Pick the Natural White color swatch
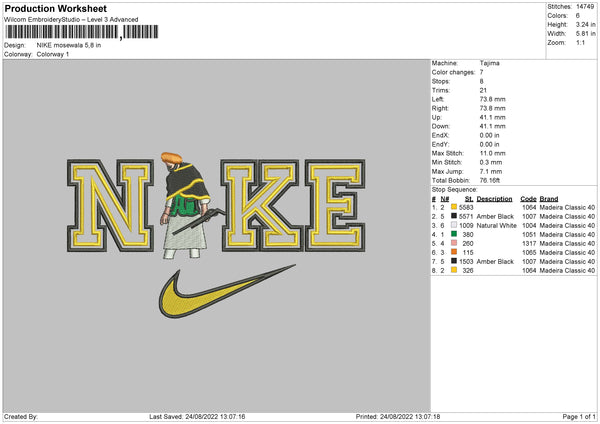 tap(454, 225)
